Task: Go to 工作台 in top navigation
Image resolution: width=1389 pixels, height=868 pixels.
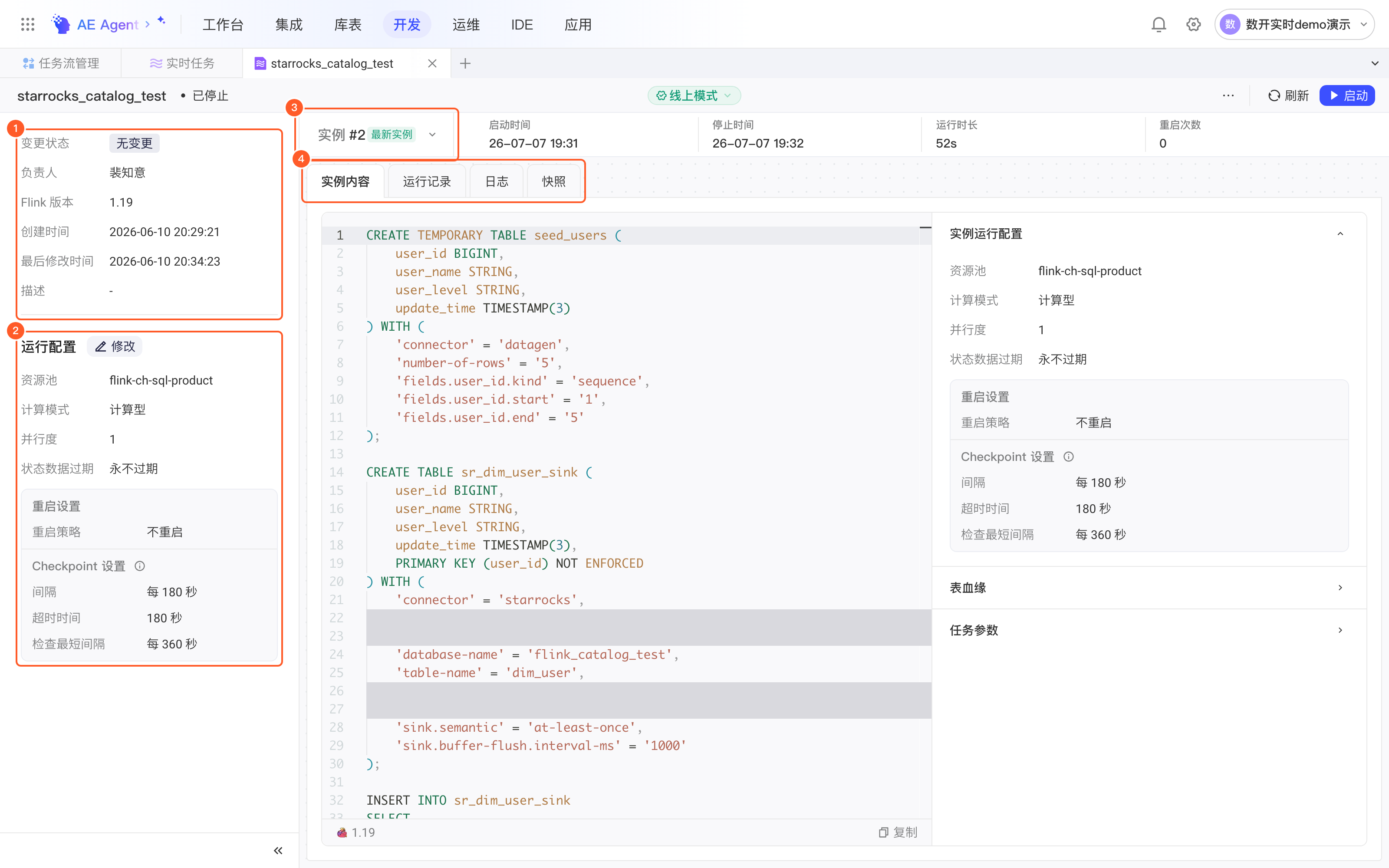Action: coord(223,25)
